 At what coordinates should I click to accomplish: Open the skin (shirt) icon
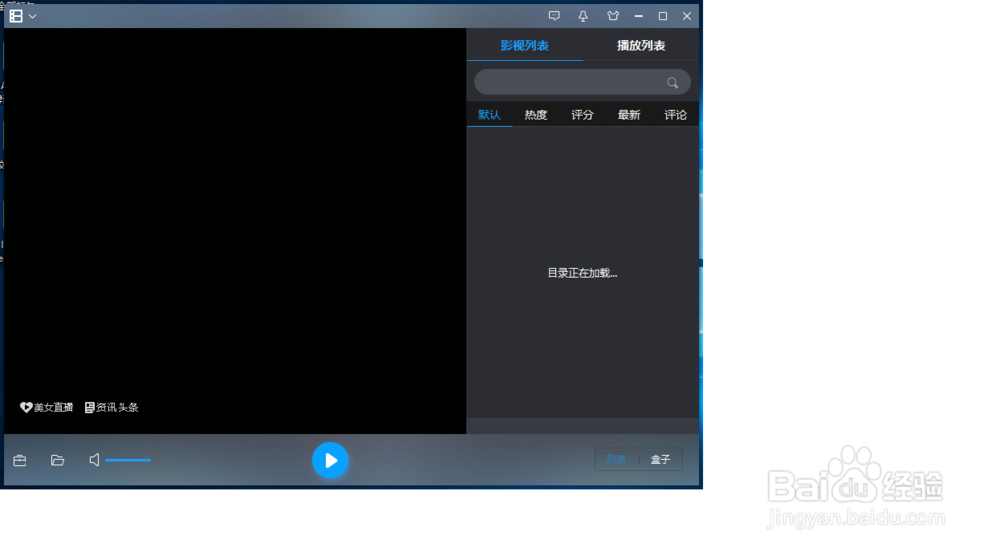[x=613, y=16]
